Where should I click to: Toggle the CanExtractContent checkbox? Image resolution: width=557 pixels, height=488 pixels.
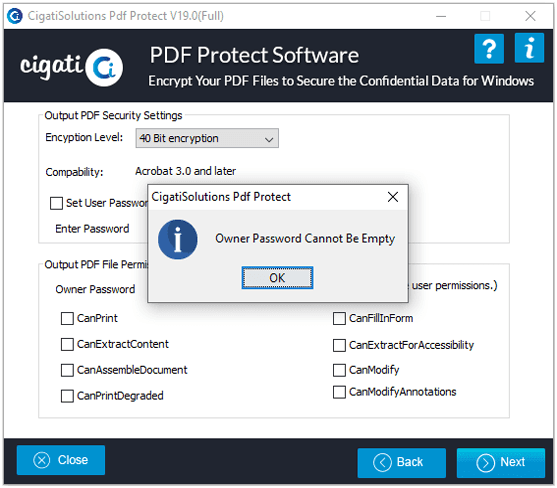coord(67,345)
